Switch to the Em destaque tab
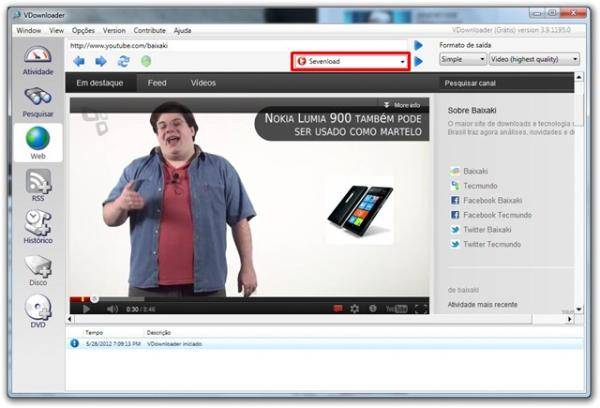600x408 pixels. tap(100, 83)
